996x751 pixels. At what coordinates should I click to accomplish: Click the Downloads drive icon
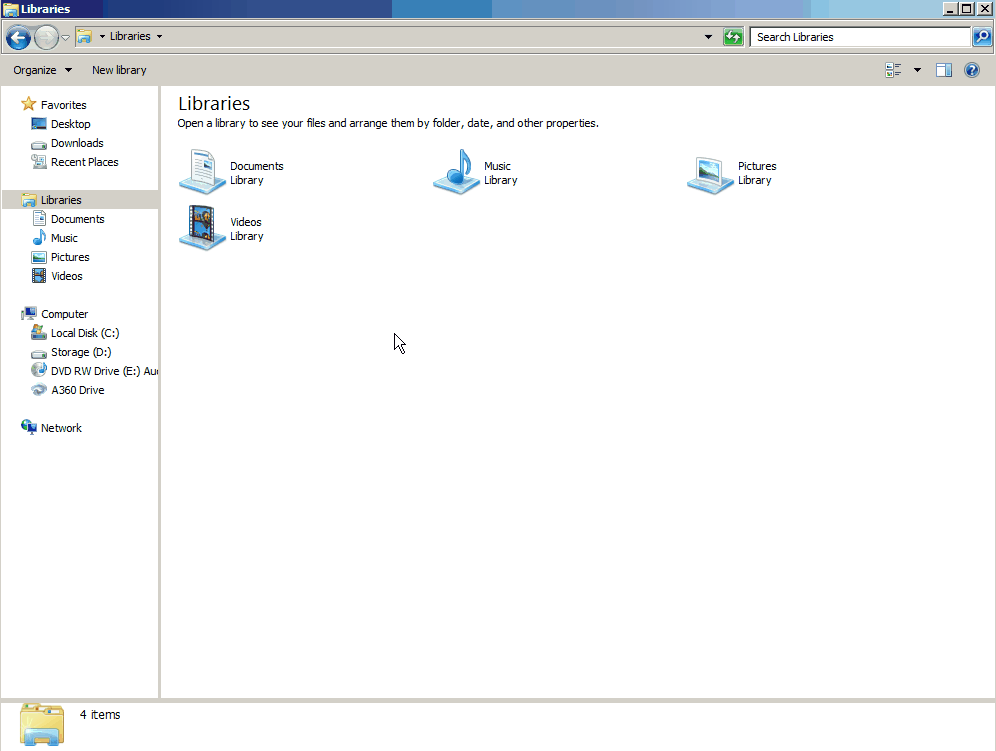39,144
